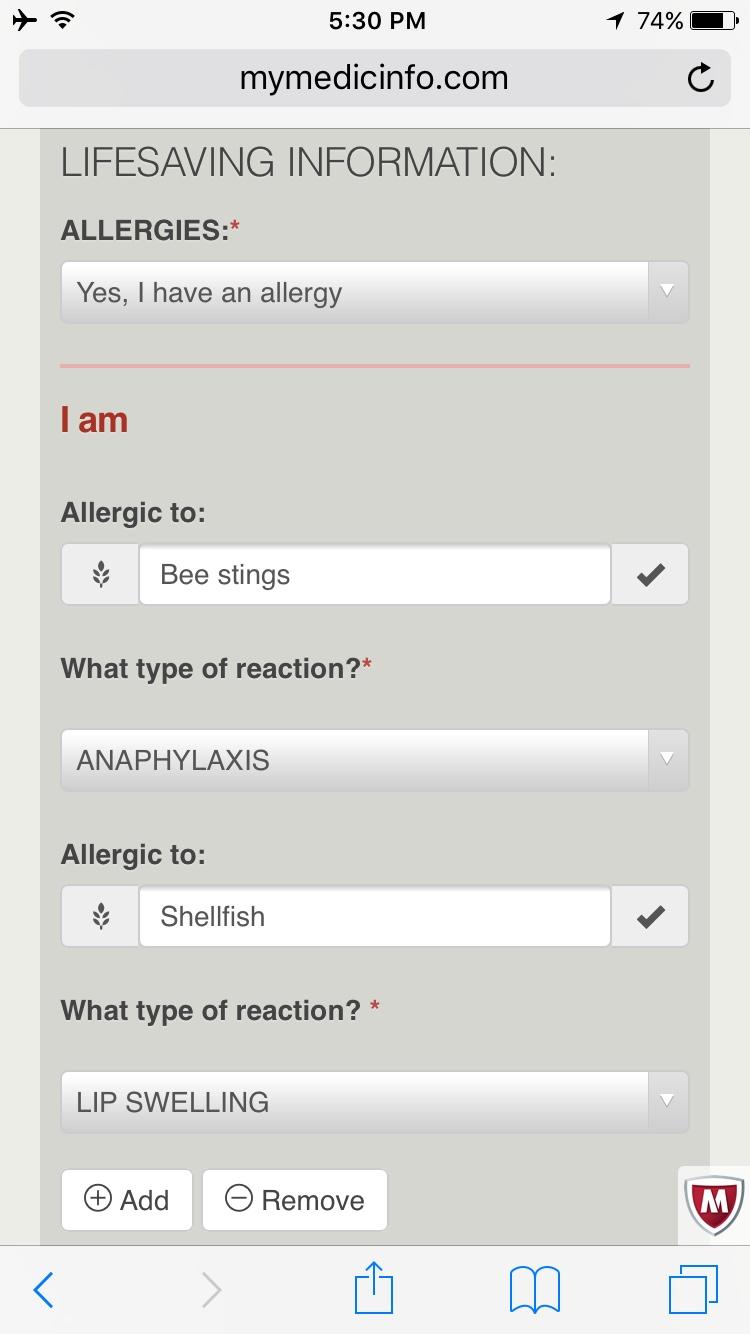Confirm the Bee stings allergy entry
This screenshot has height=1334, width=750.
coord(650,574)
